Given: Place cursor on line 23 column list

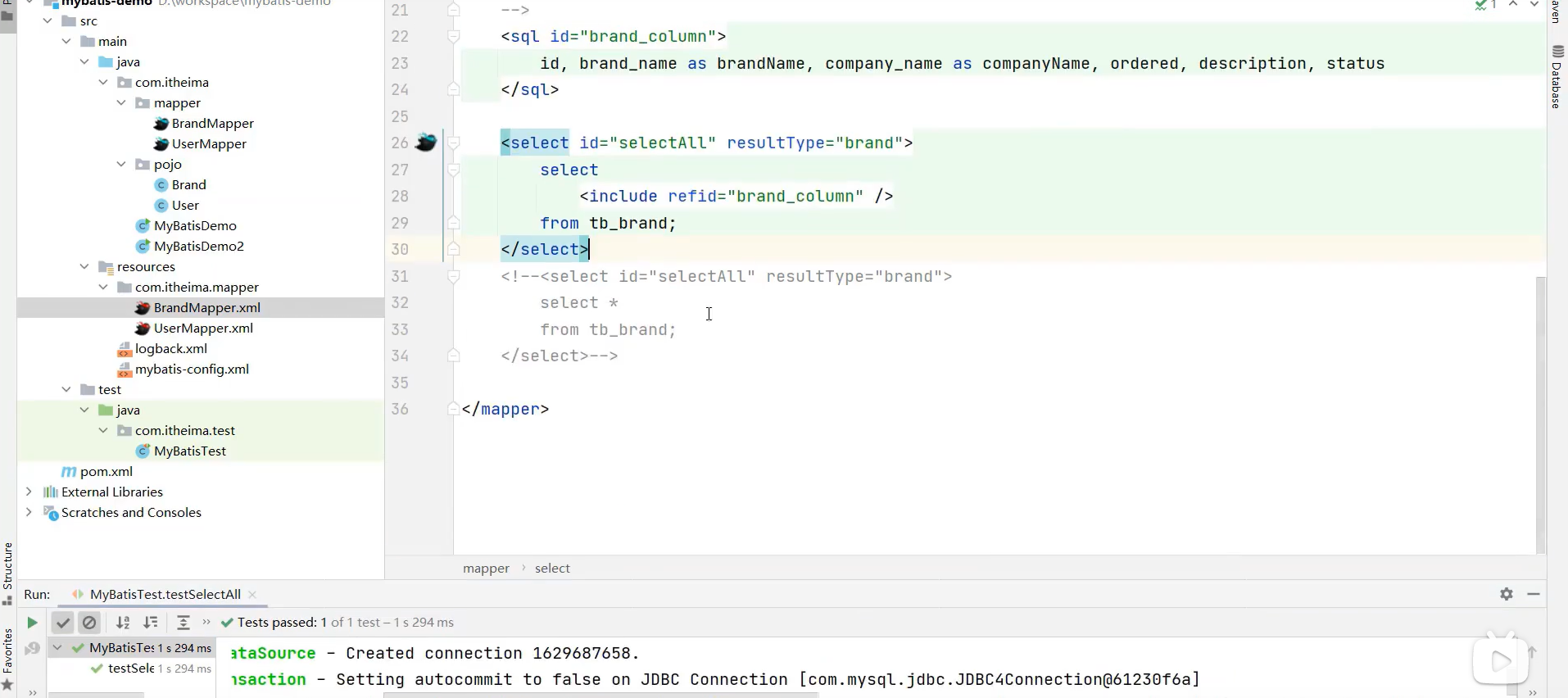Looking at the screenshot, I should tap(962, 63).
